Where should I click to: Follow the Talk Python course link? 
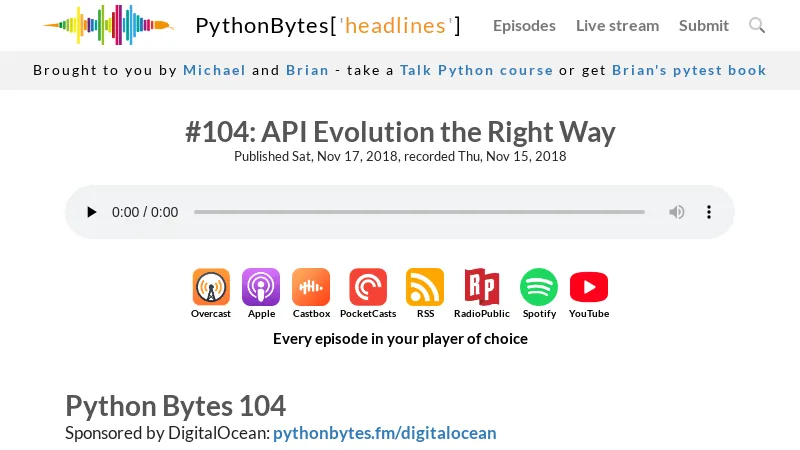click(x=476, y=70)
